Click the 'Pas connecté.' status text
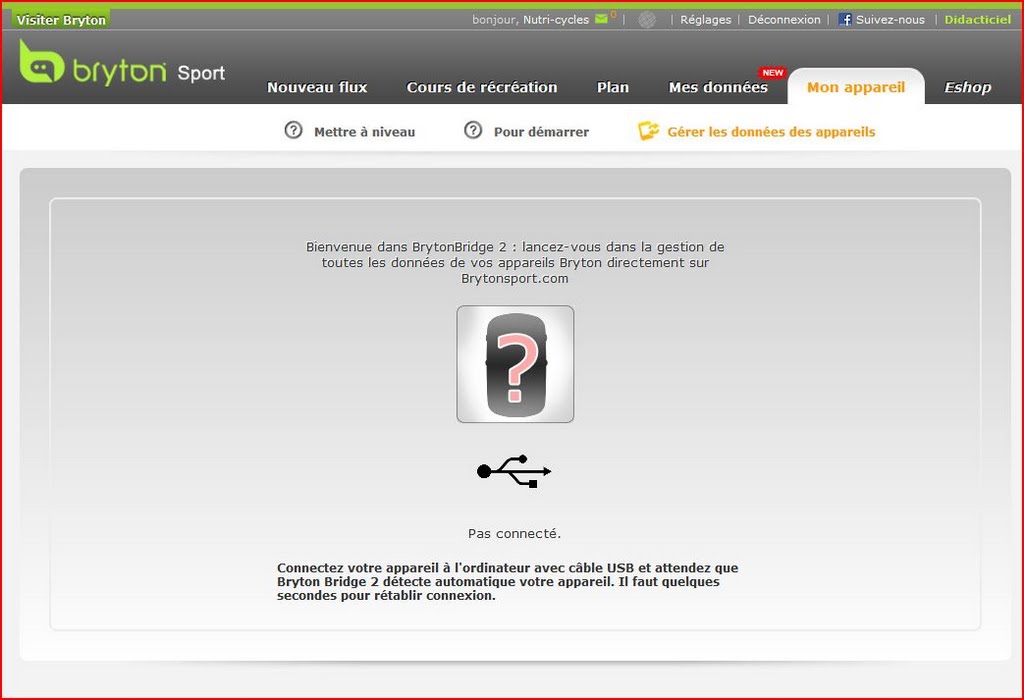 coord(514,533)
